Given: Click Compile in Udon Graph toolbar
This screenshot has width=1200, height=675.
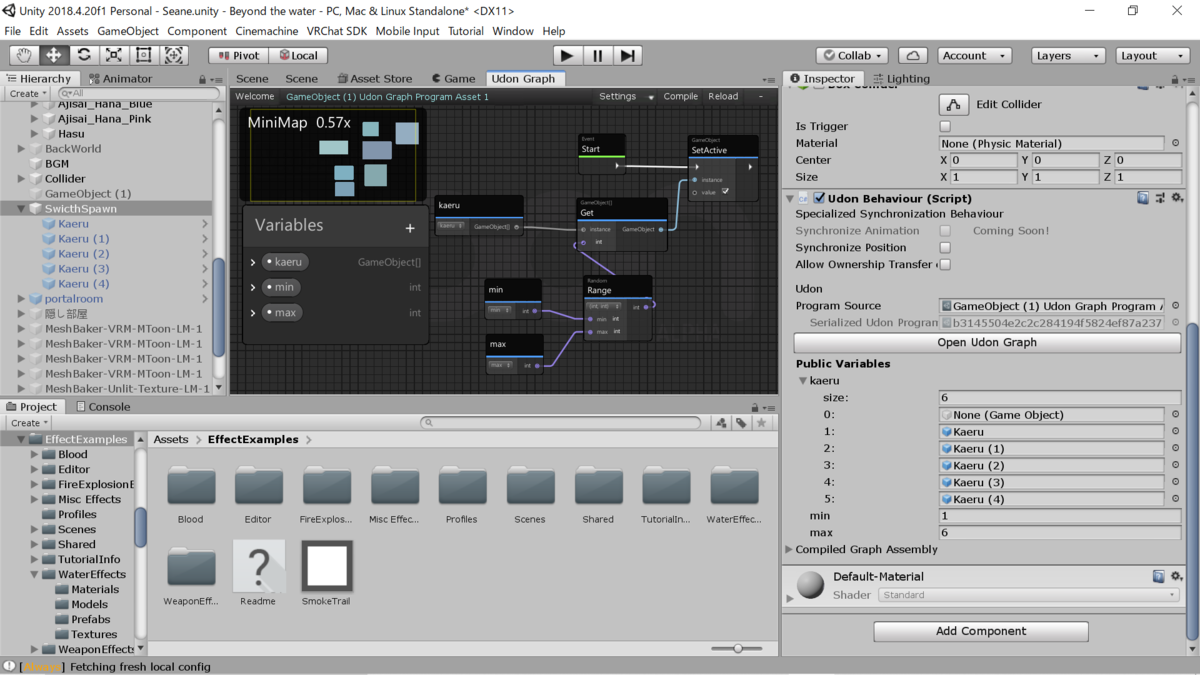Looking at the screenshot, I should coord(681,96).
